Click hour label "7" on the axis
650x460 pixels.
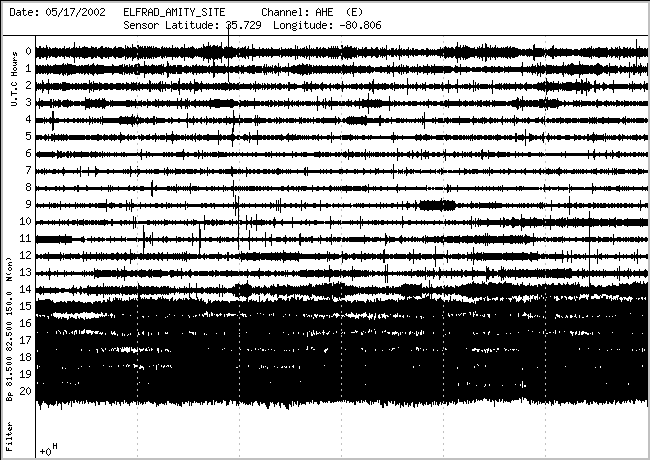[28, 170]
